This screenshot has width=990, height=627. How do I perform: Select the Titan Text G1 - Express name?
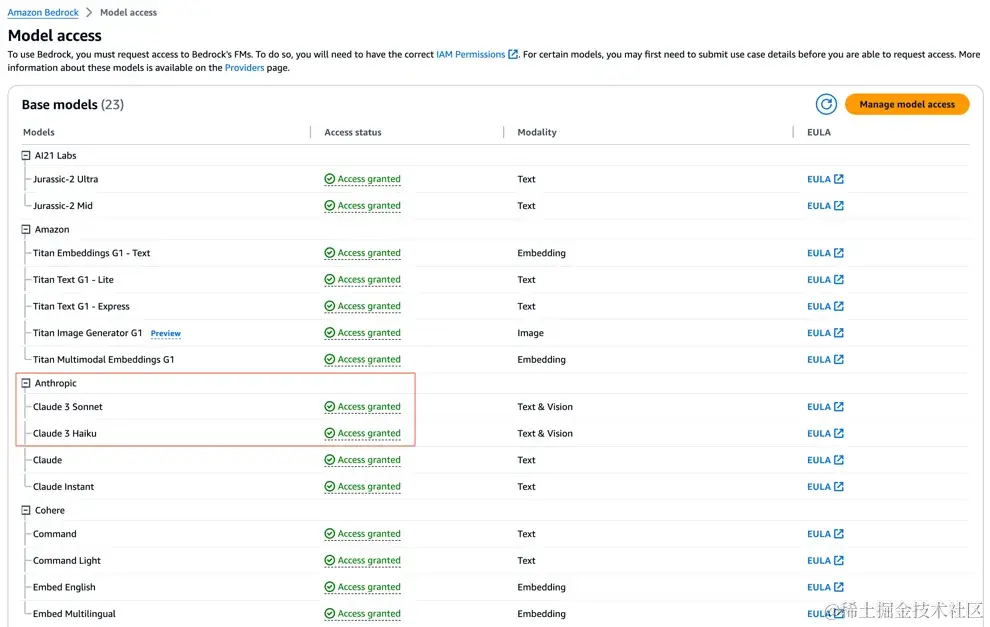point(81,306)
